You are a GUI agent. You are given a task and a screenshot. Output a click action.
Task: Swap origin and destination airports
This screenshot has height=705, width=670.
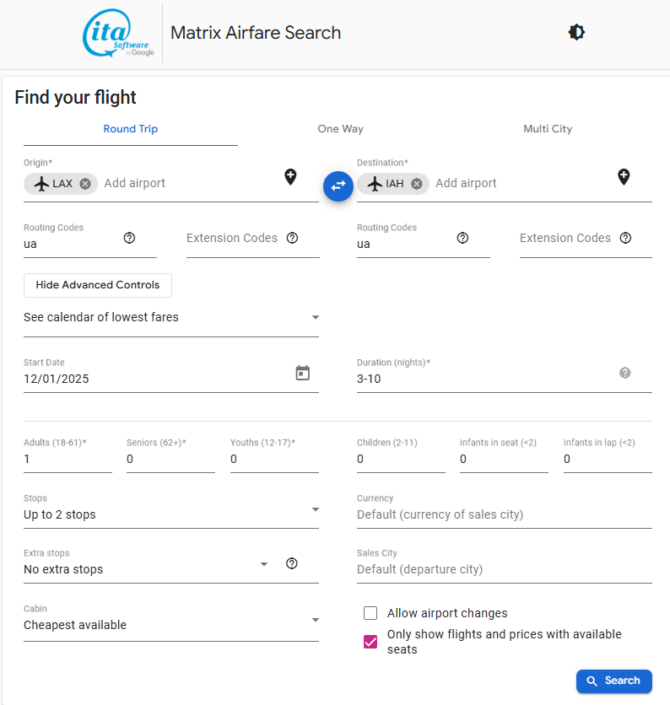pyautogui.click(x=338, y=185)
